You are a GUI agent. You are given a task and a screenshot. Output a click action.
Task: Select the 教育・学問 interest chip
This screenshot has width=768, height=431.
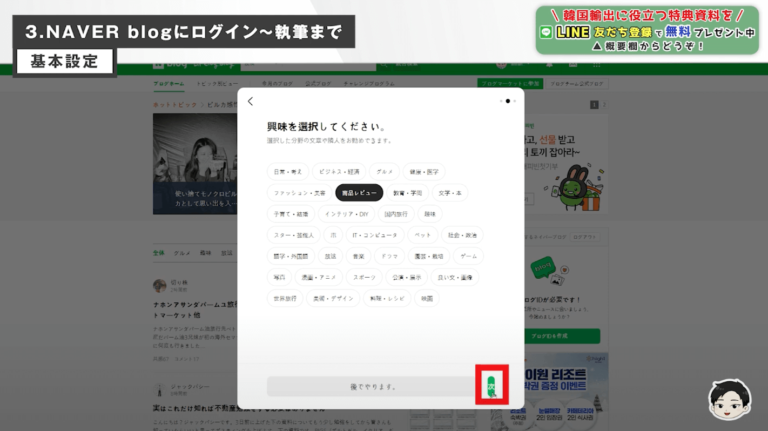tap(408, 193)
